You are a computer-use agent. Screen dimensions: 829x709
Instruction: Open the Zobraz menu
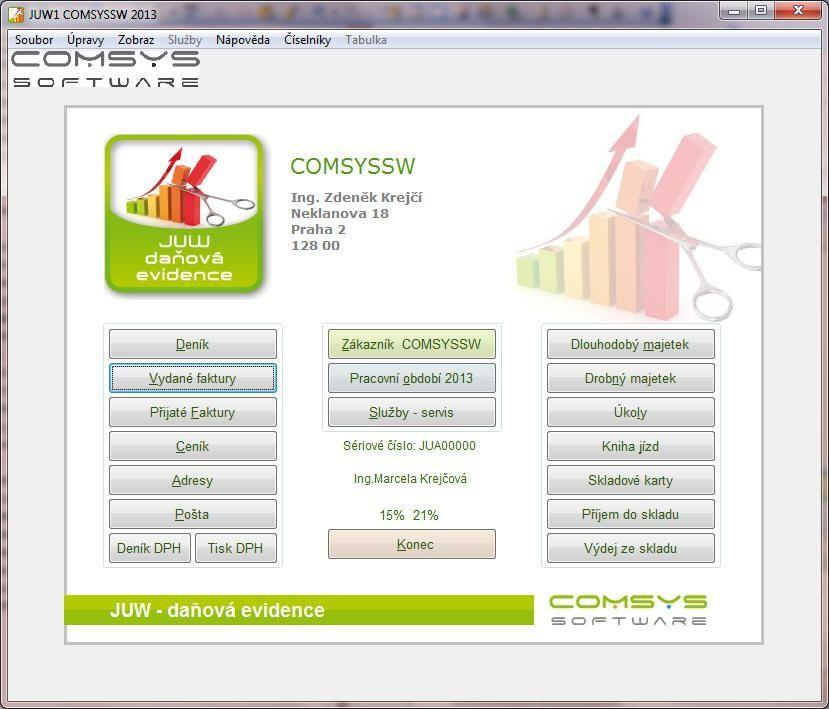coord(136,40)
